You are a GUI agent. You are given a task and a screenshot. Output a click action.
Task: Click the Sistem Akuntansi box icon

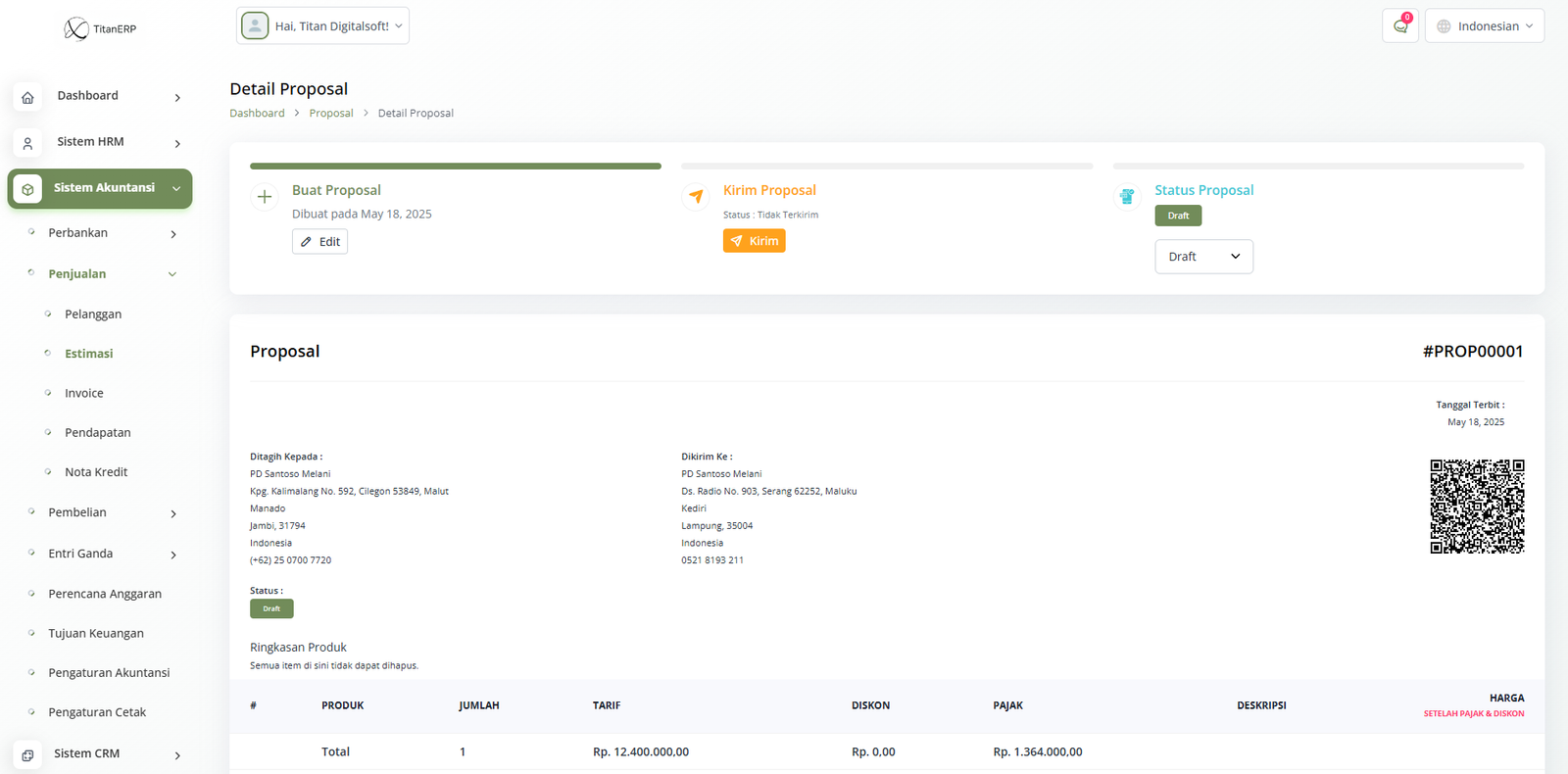[27, 189]
